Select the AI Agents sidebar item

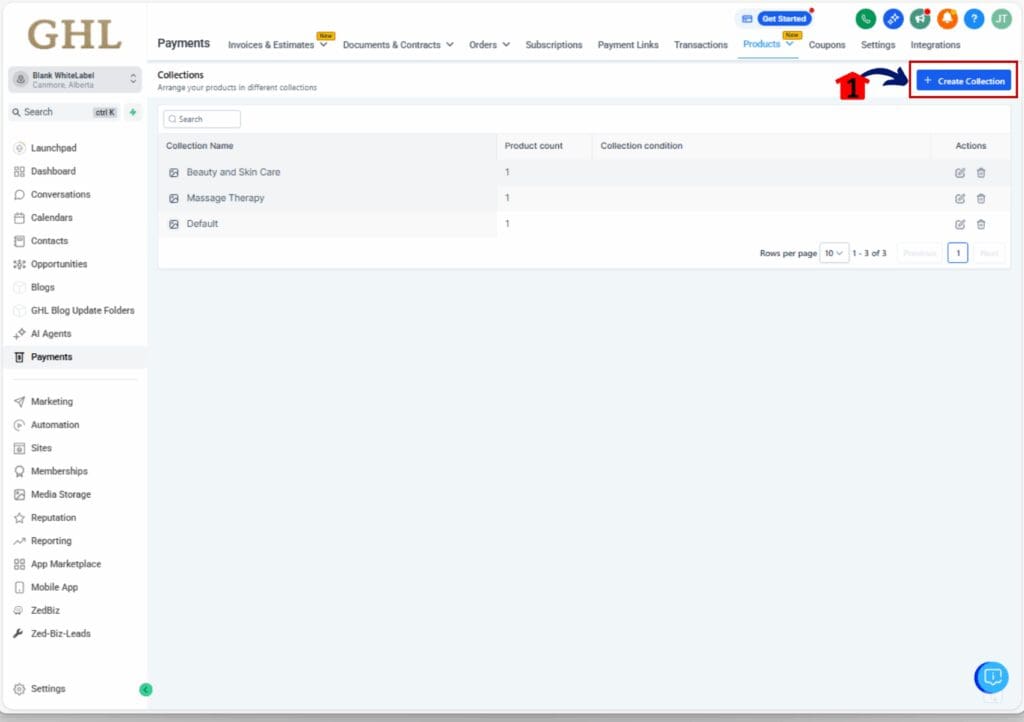[52, 333]
